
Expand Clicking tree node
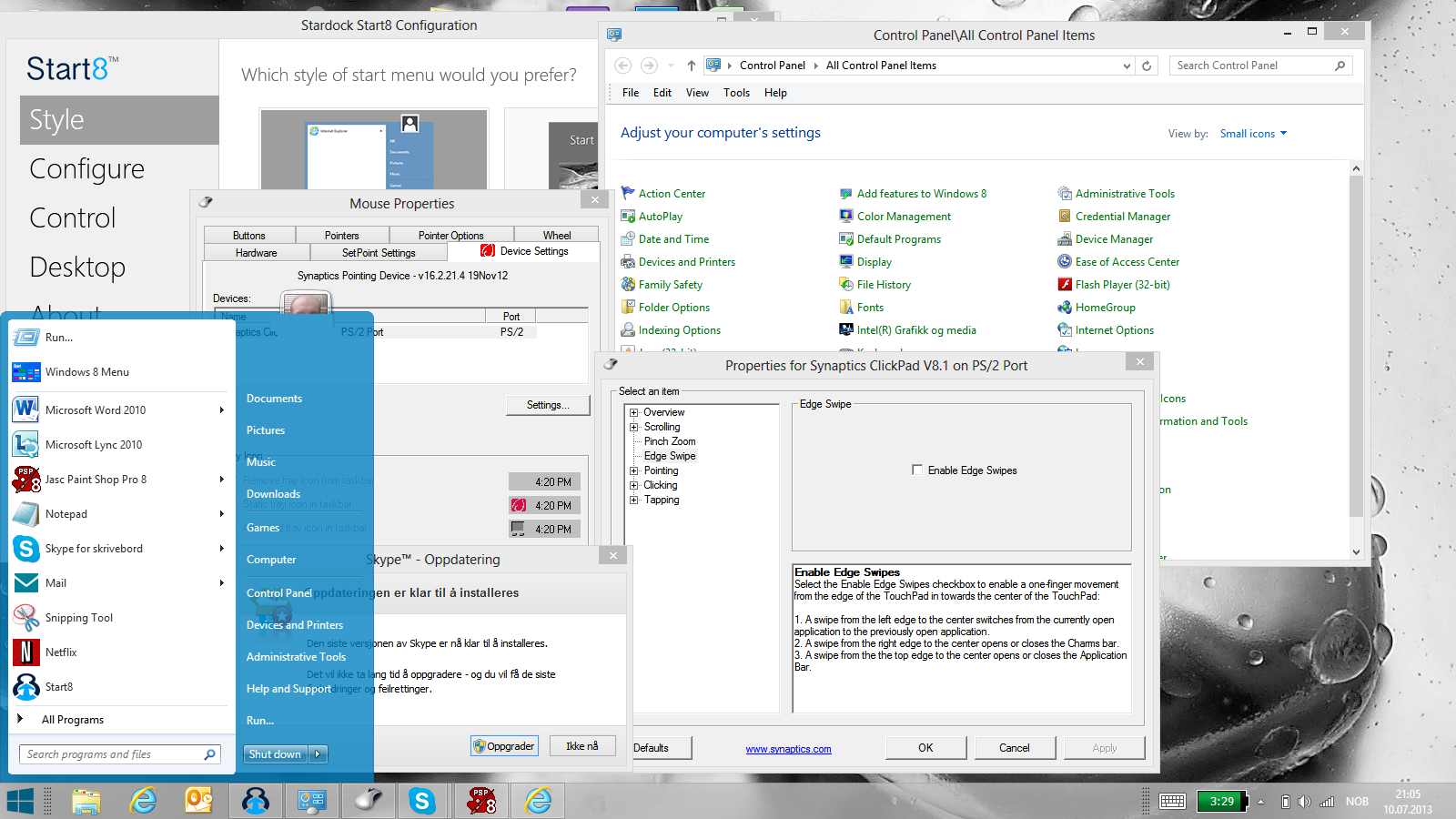click(634, 485)
